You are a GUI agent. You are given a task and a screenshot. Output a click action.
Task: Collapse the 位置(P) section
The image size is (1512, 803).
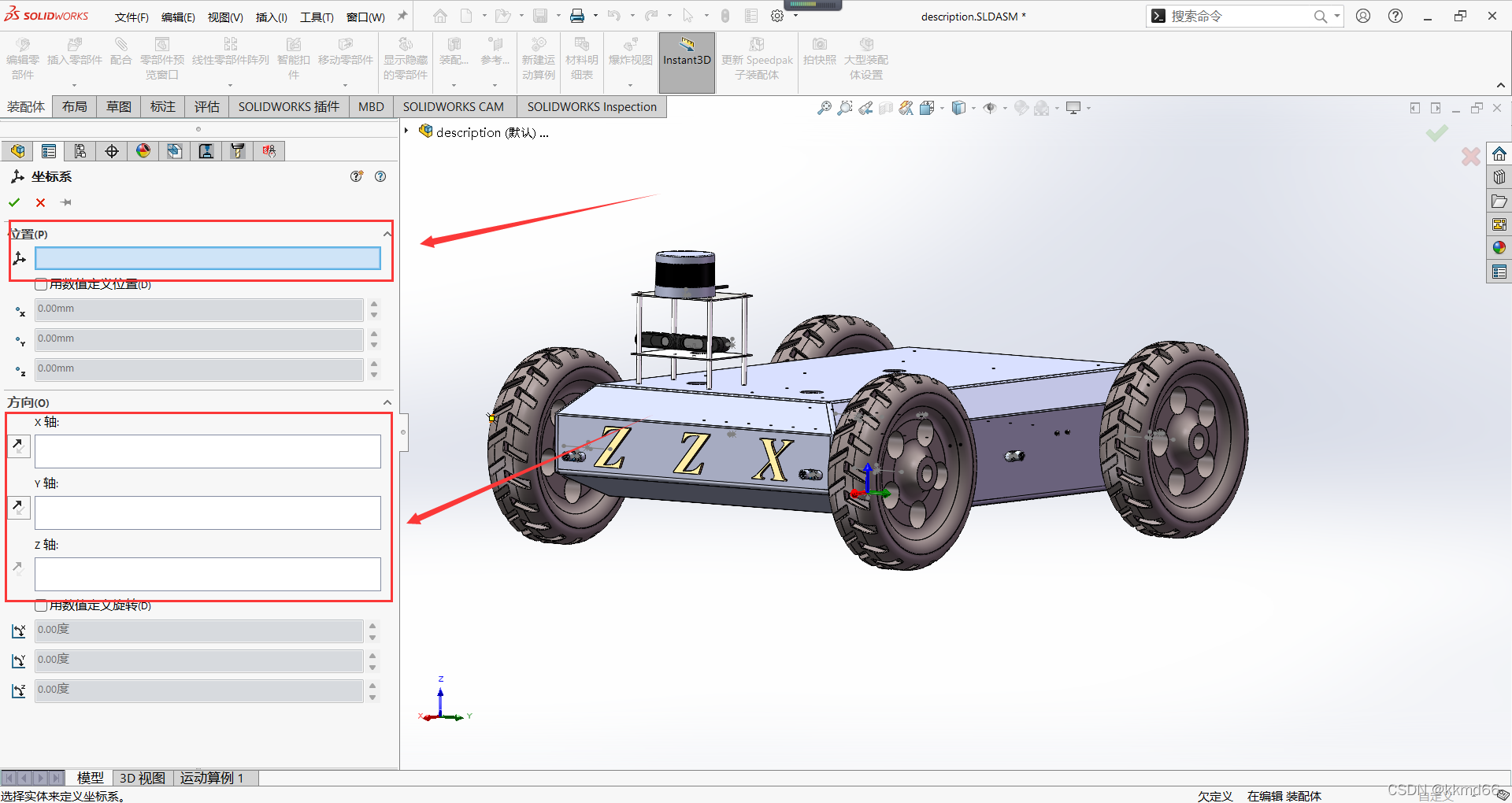387,234
